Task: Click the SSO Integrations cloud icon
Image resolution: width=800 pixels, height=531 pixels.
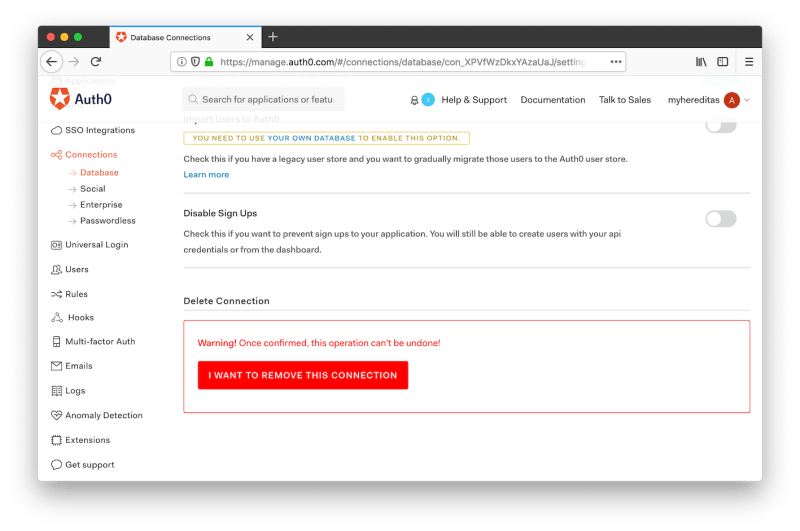Action: tap(56, 131)
